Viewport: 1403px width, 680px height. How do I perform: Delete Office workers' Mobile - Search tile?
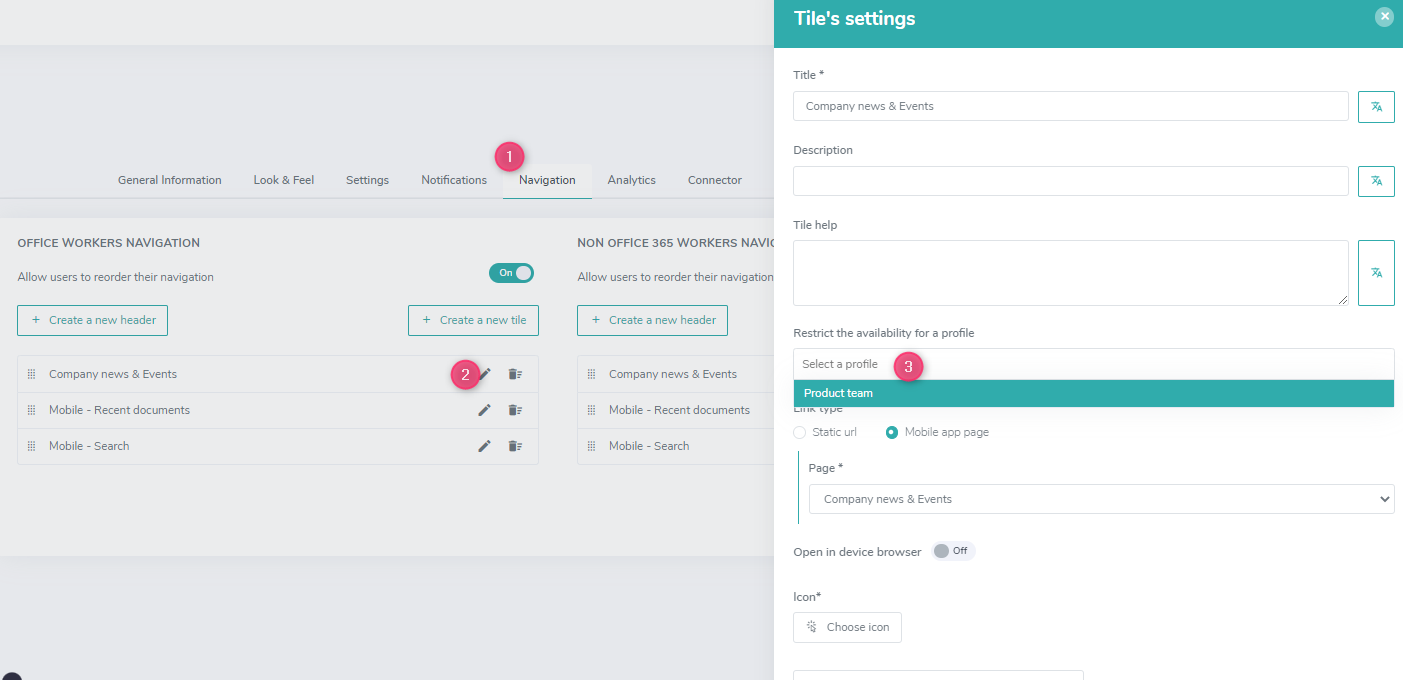(515, 446)
